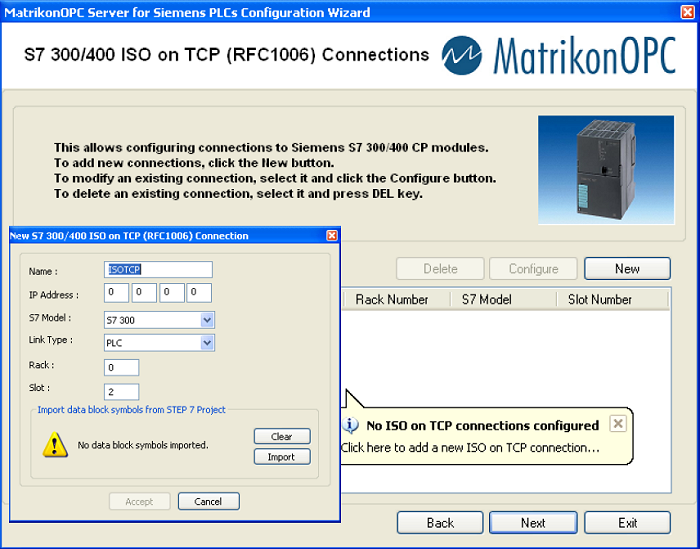Screen dimensions: 700x549
Task: Open the Link Type dropdown
Action: tap(206, 342)
